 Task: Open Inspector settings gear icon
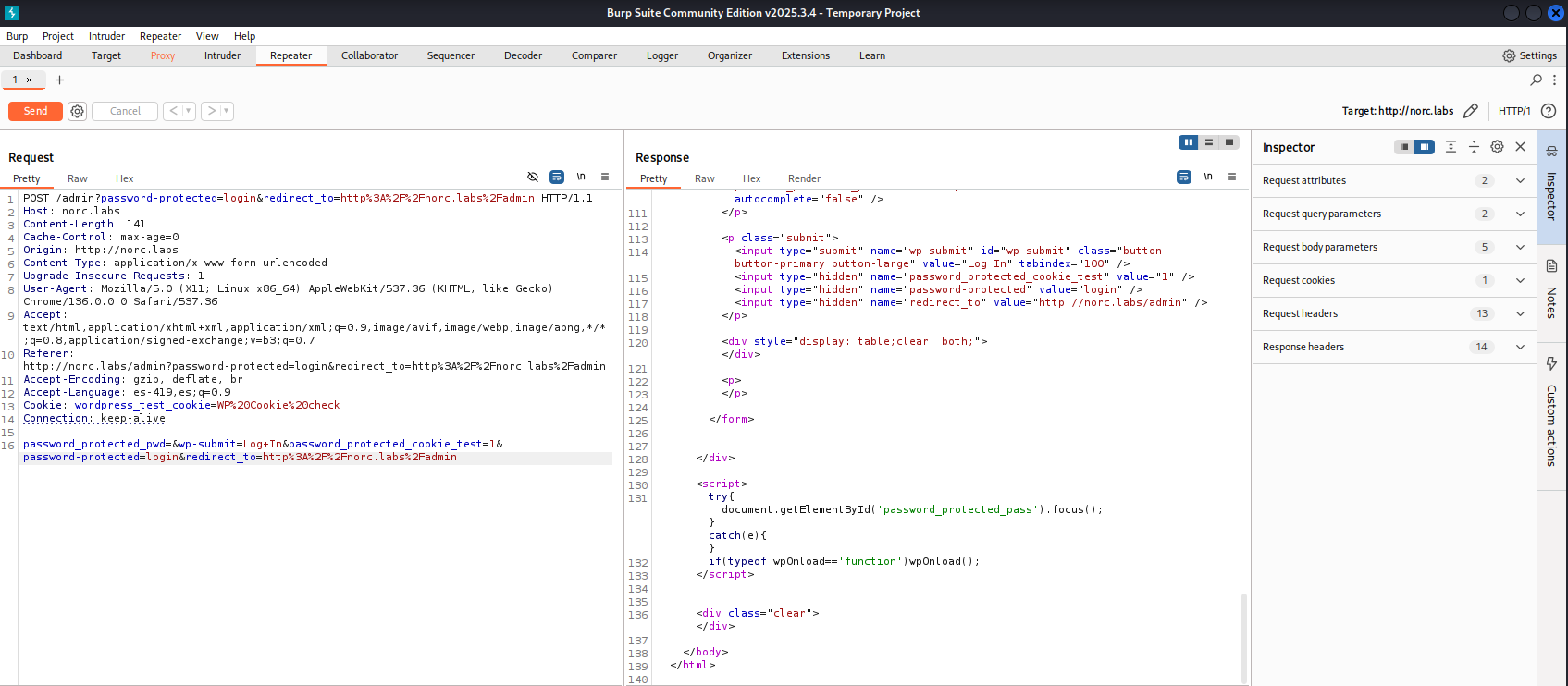tap(1497, 147)
